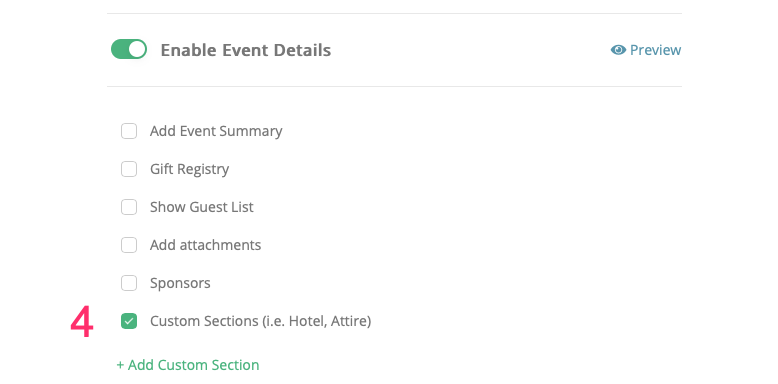Click the Sponsors label text
The image size is (778, 384).
180,284
